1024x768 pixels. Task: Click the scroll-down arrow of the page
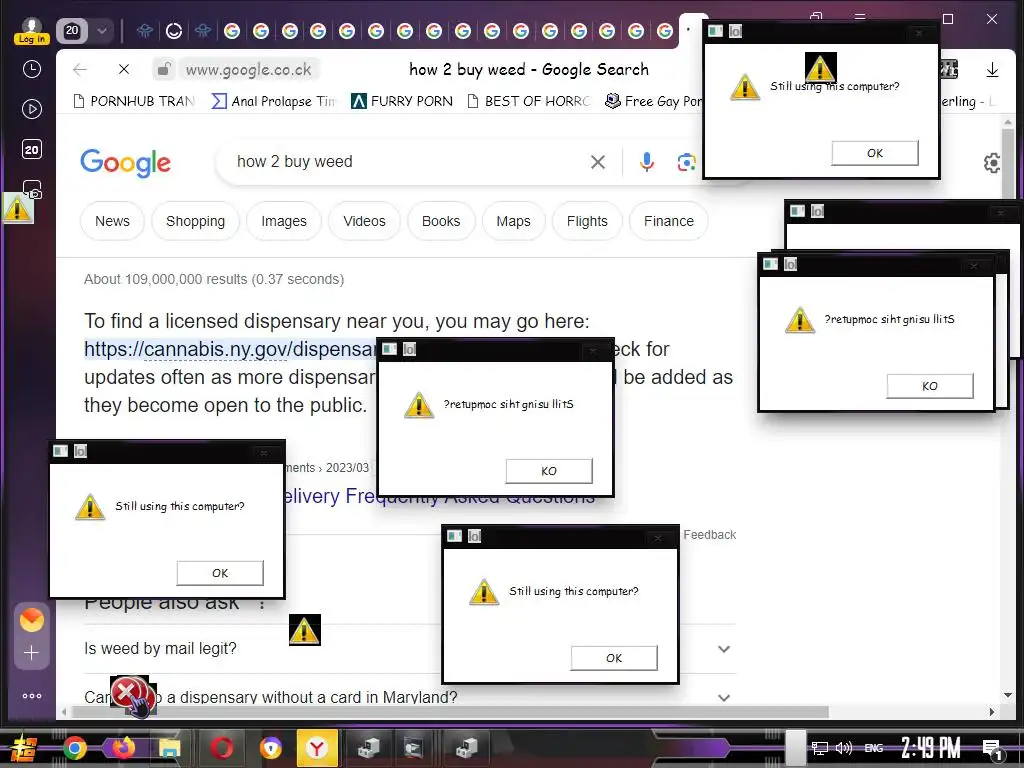1008,695
